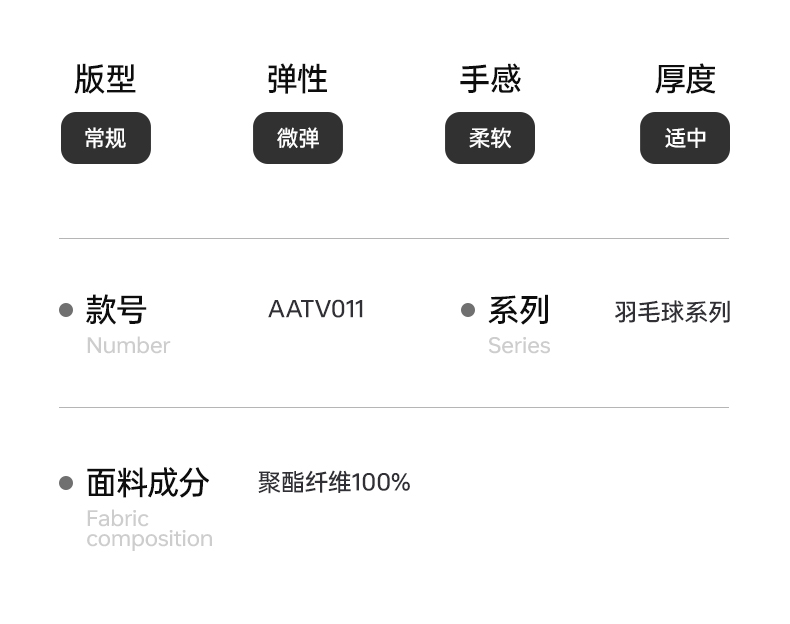790x624 pixels.
Task: Click the bullet dot beside 面料成分
Action: coord(66,483)
